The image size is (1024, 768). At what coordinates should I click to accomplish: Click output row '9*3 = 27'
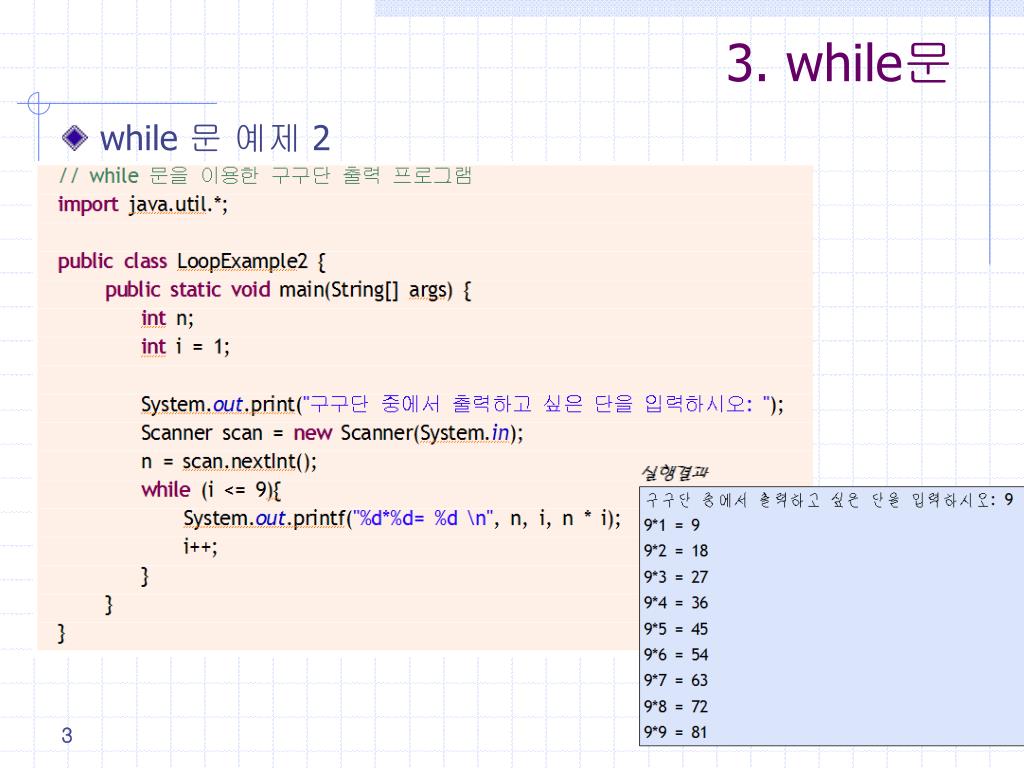coord(675,577)
